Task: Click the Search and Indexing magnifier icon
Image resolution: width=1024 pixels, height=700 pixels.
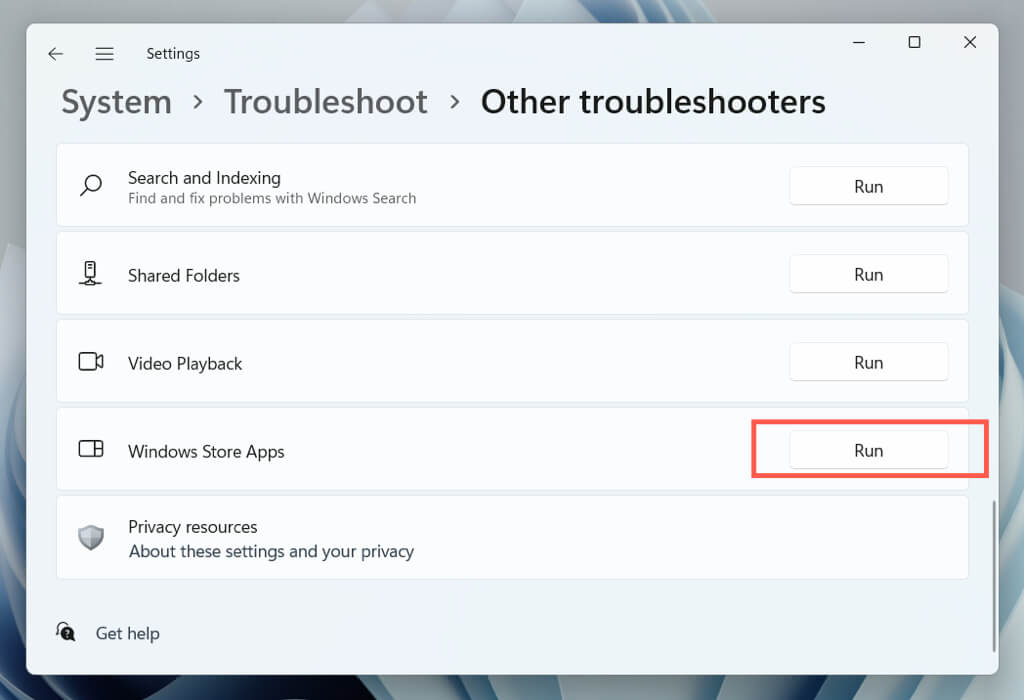Action: click(91, 186)
